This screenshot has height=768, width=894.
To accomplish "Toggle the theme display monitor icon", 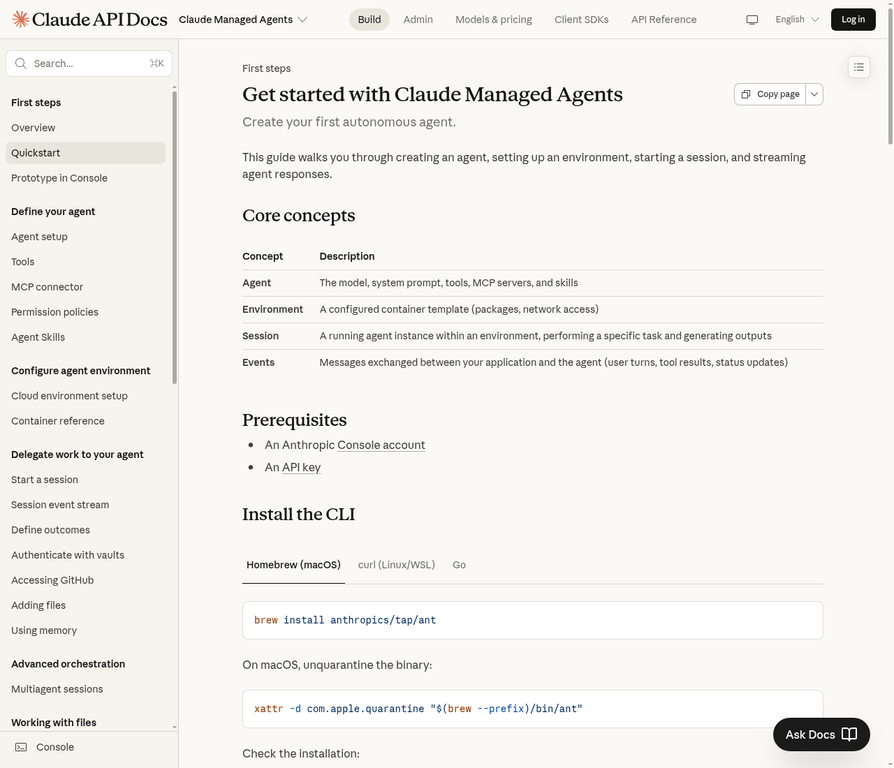I will tap(752, 19).
